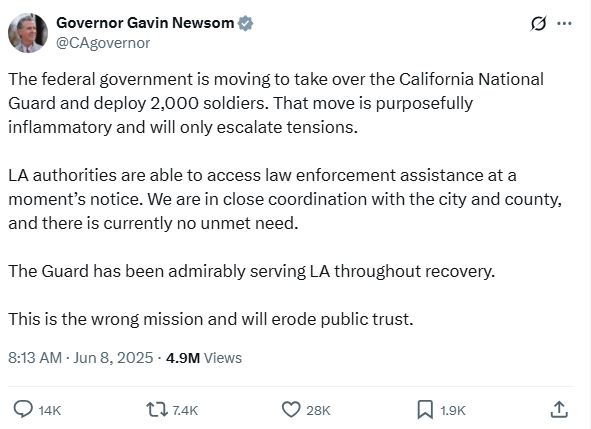Click the reply speech bubble icon

point(23,409)
